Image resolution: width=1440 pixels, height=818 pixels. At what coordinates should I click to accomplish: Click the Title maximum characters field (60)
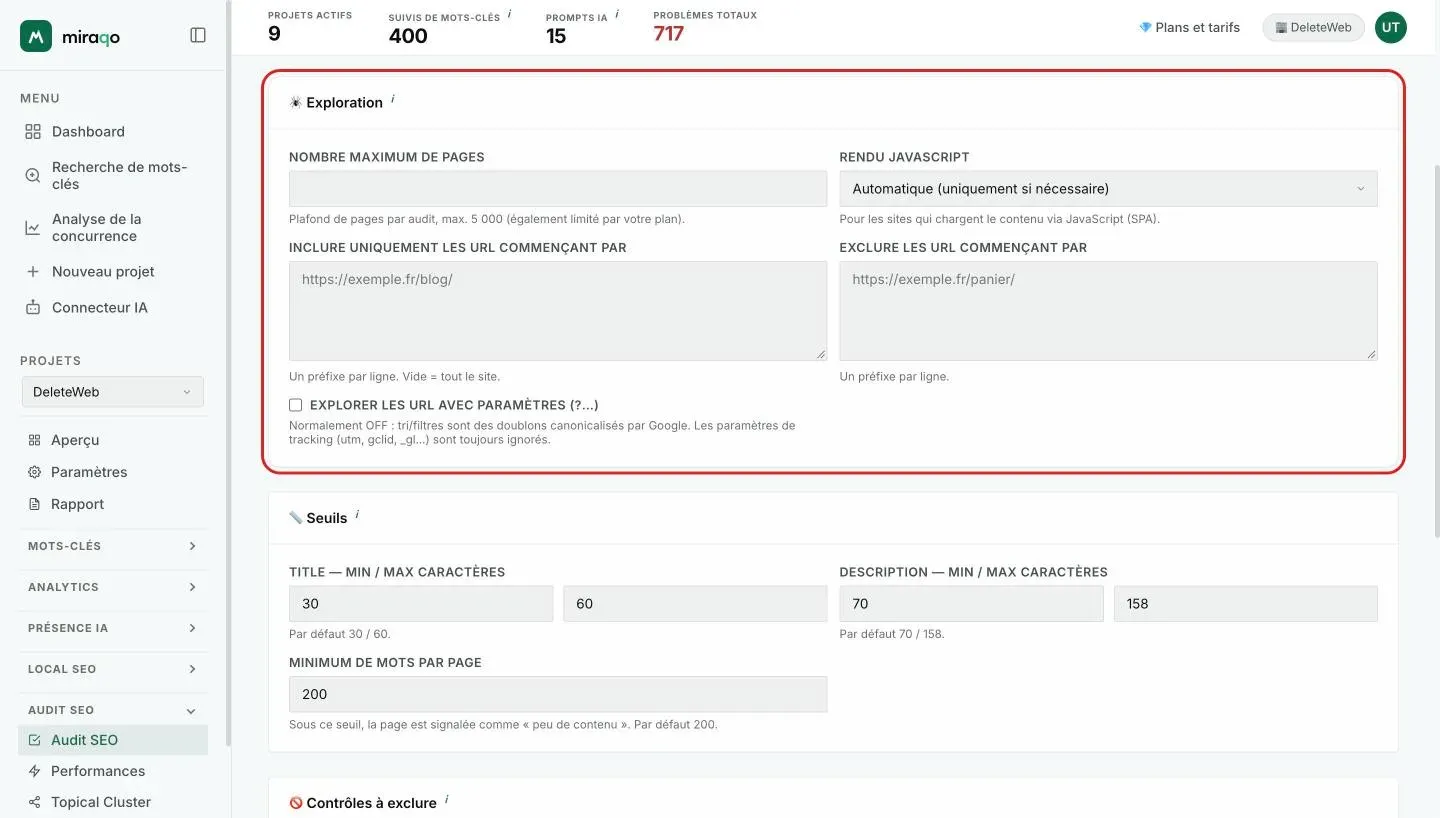695,604
